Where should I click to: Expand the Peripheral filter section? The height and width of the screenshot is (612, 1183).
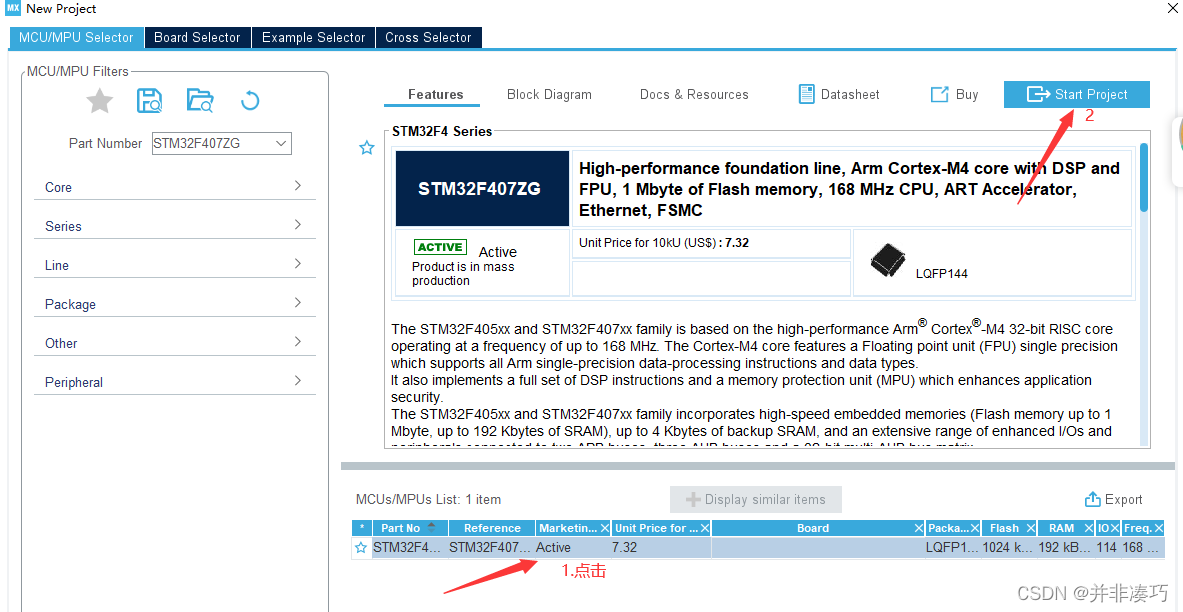point(174,382)
